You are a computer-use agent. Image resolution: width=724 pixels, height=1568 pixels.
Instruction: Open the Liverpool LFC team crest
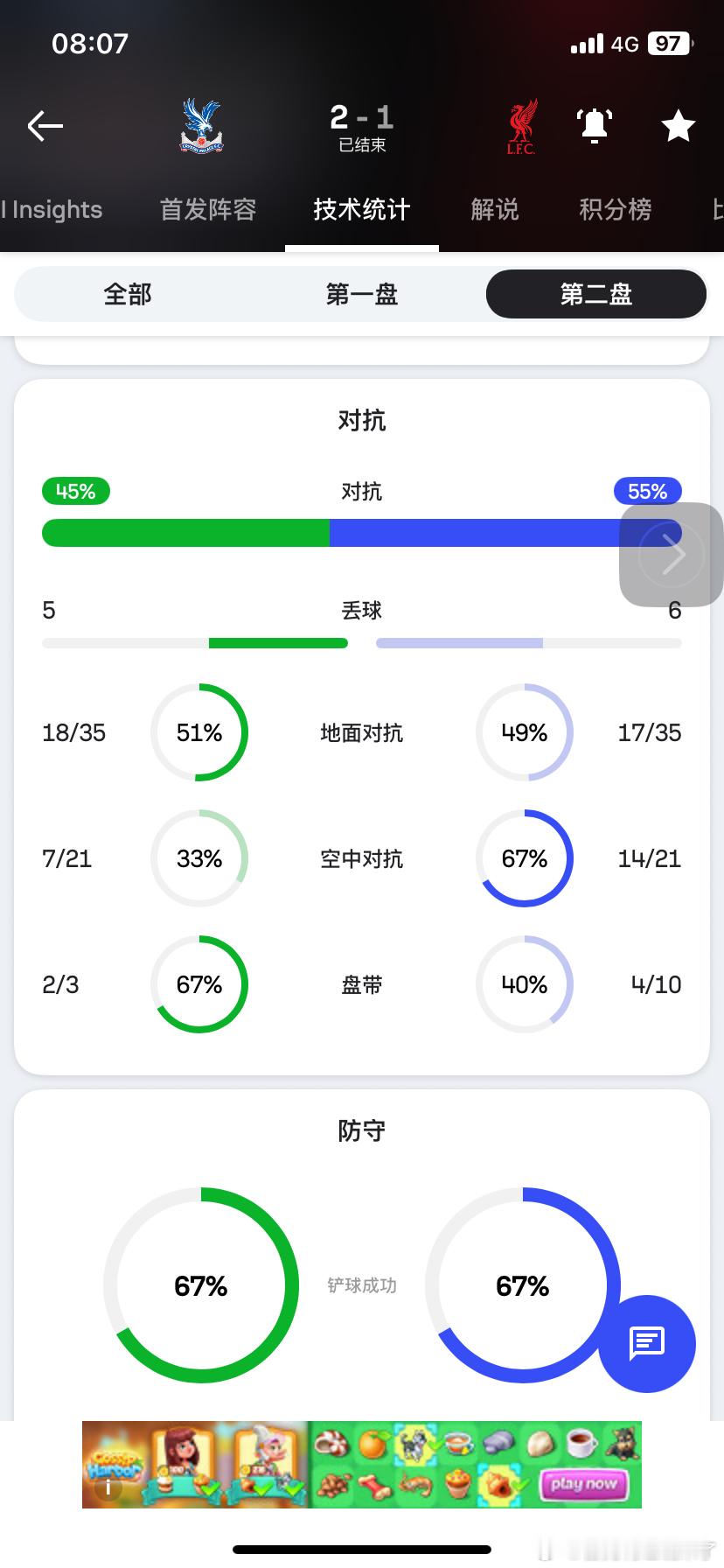(x=522, y=127)
